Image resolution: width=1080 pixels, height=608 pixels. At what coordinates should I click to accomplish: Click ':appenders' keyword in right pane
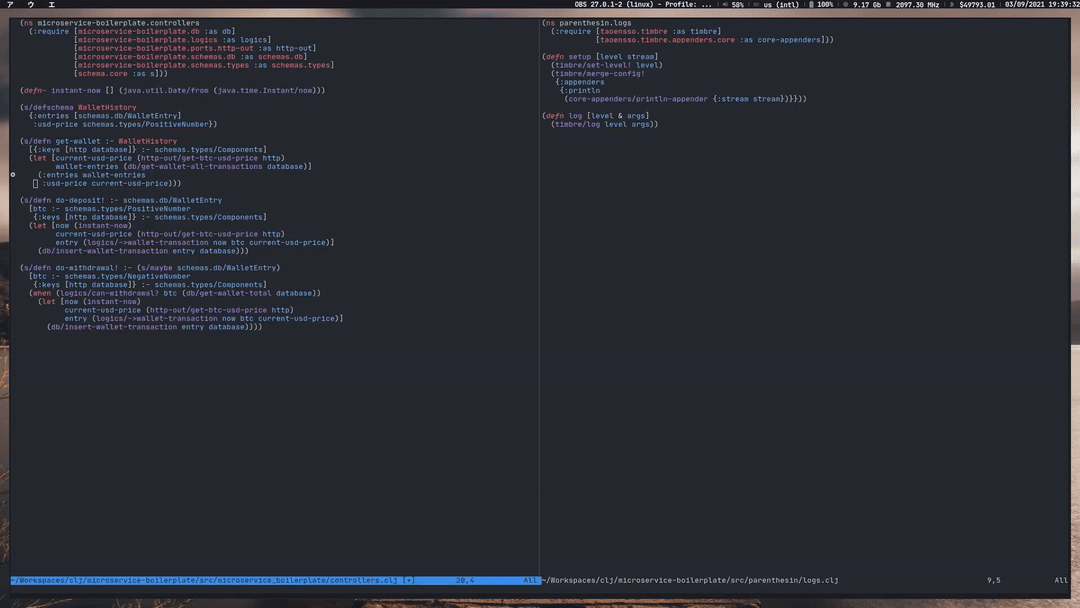(582, 82)
